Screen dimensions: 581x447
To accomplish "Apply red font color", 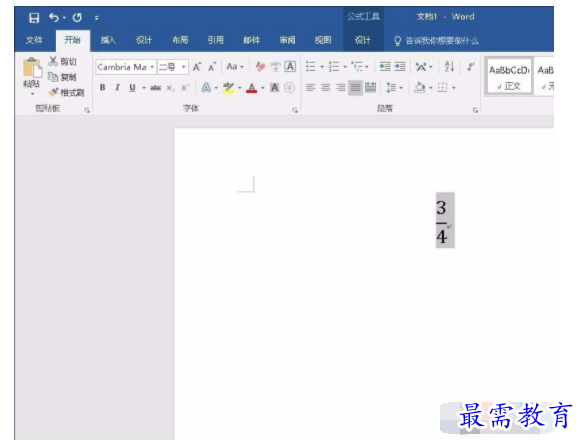I will pos(252,88).
